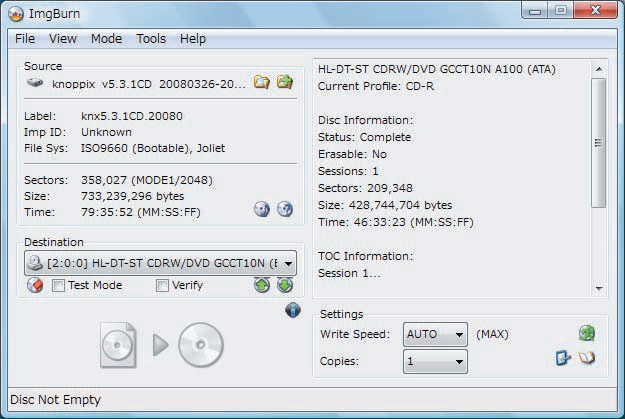Image resolution: width=625 pixels, height=419 pixels.
Task: Open the Copies dropdown
Action: [435, 361]
